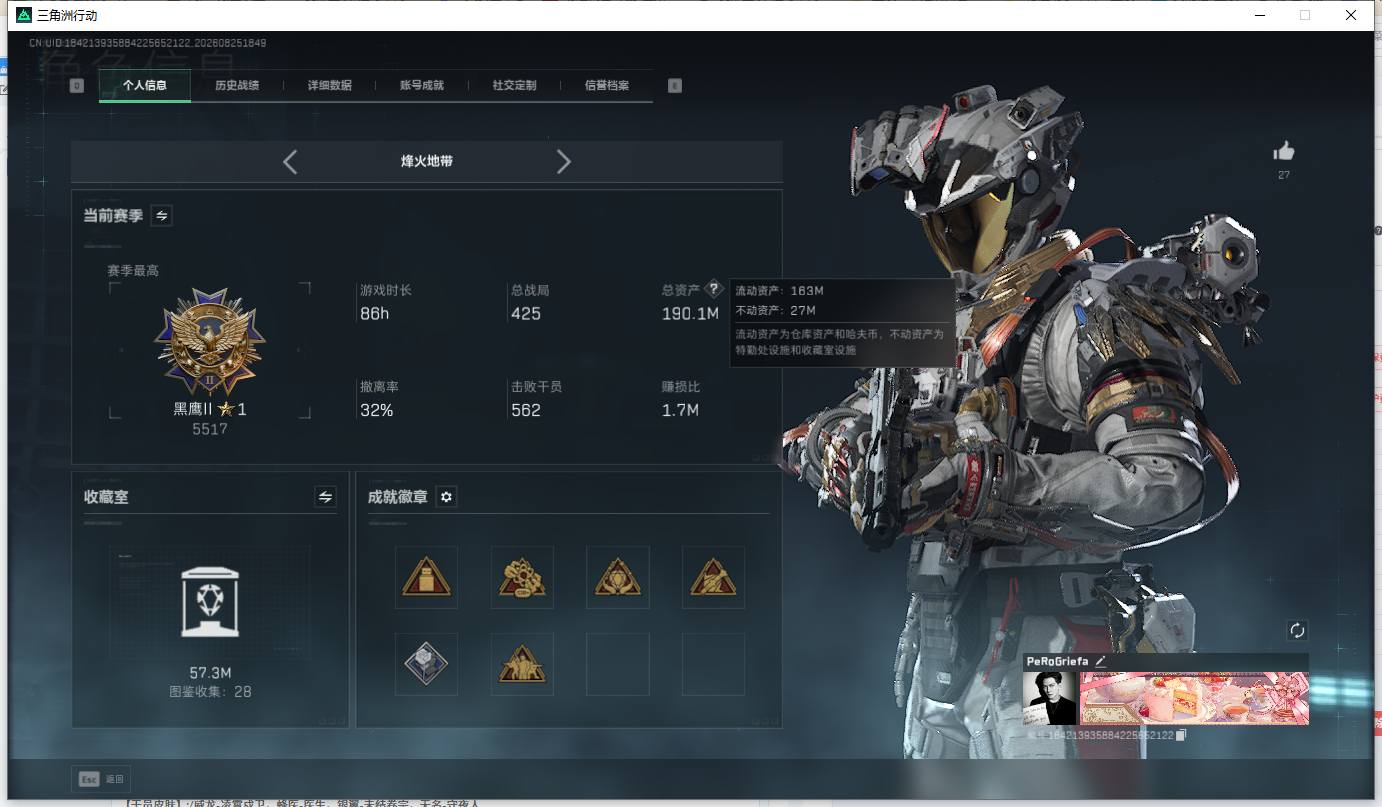Click the PeRoGriefa player name
The width and height of the screenshot is (1382, 807).
point(1058,661)
